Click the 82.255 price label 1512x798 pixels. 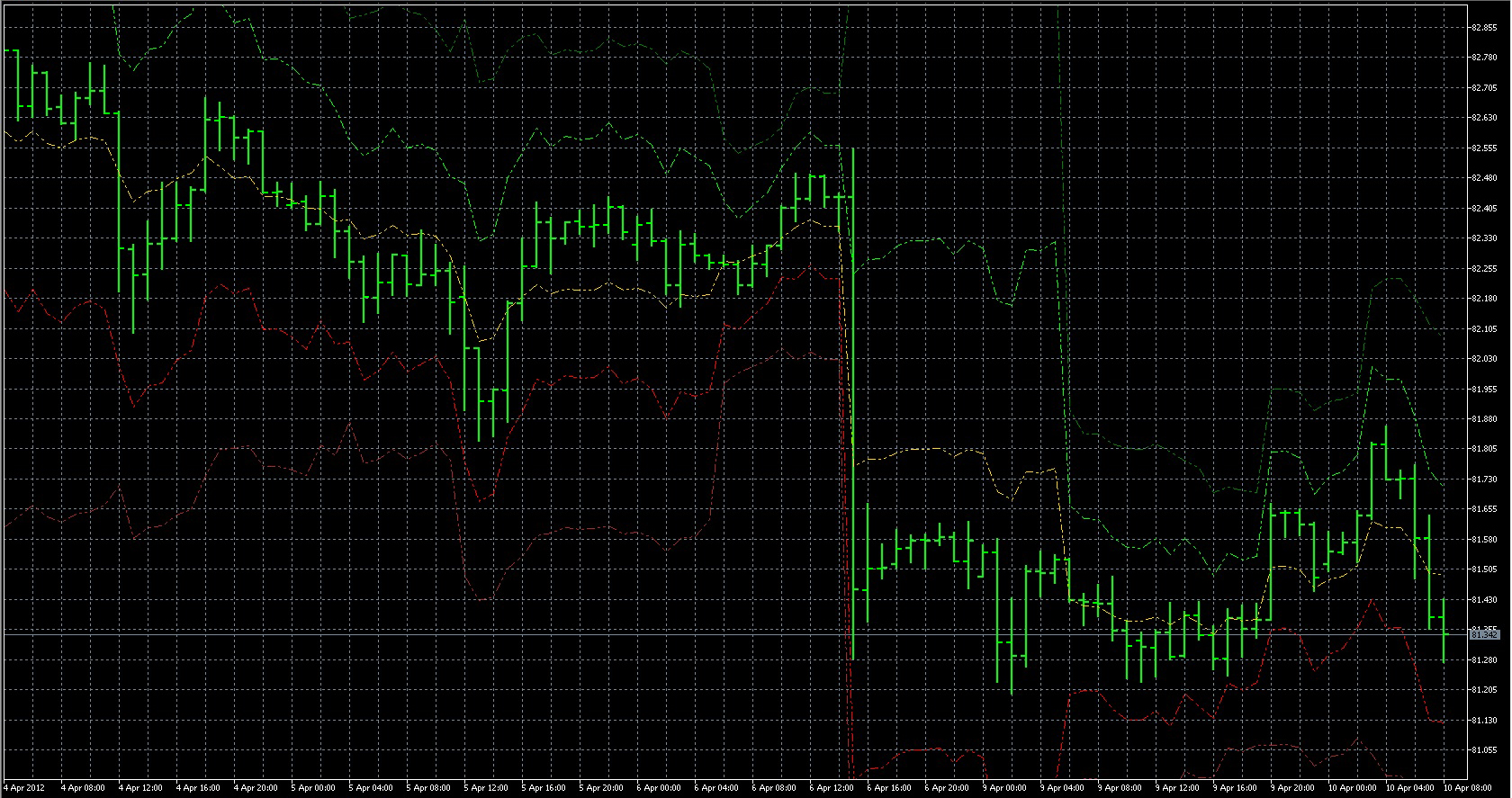1484,269
